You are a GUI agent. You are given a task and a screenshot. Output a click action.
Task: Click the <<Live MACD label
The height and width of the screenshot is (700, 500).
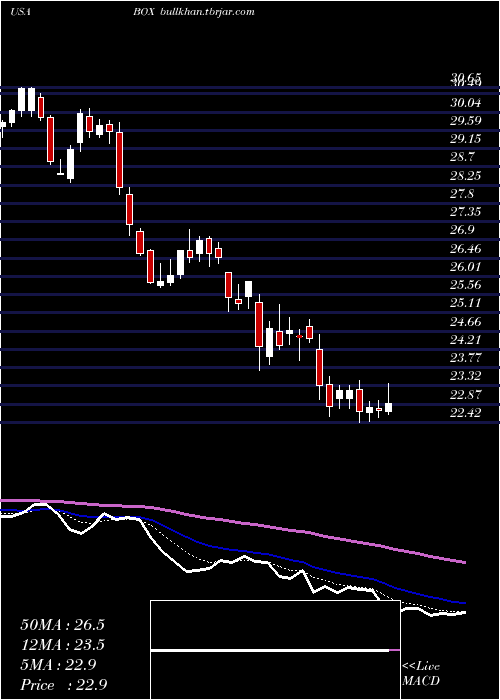tap(421, 674)
